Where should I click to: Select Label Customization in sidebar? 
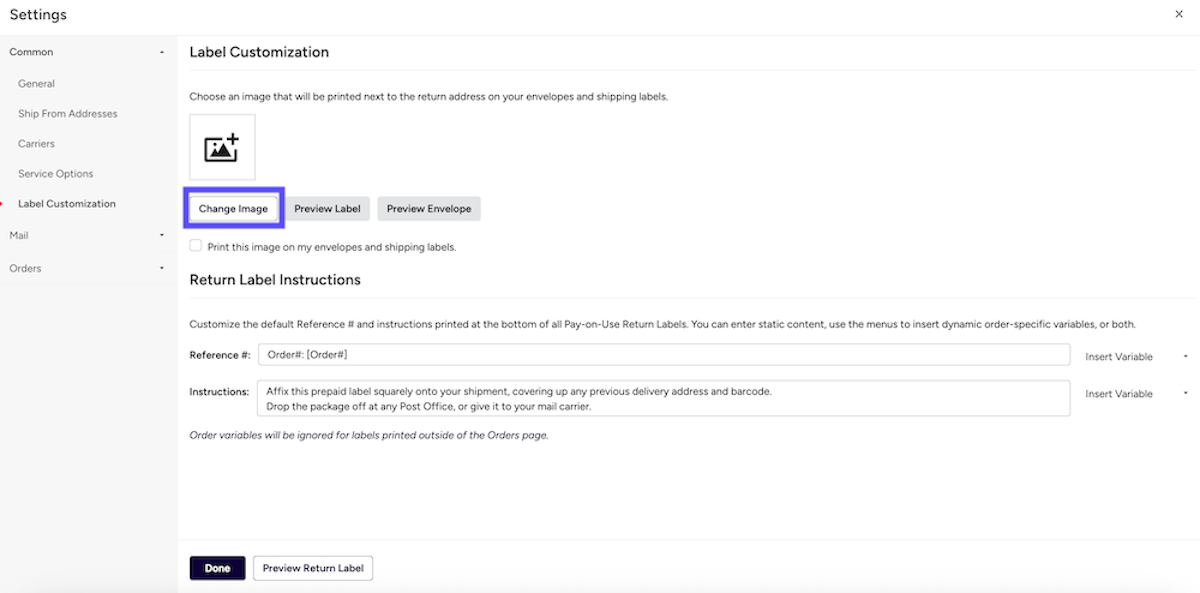[x=67, y=204]
